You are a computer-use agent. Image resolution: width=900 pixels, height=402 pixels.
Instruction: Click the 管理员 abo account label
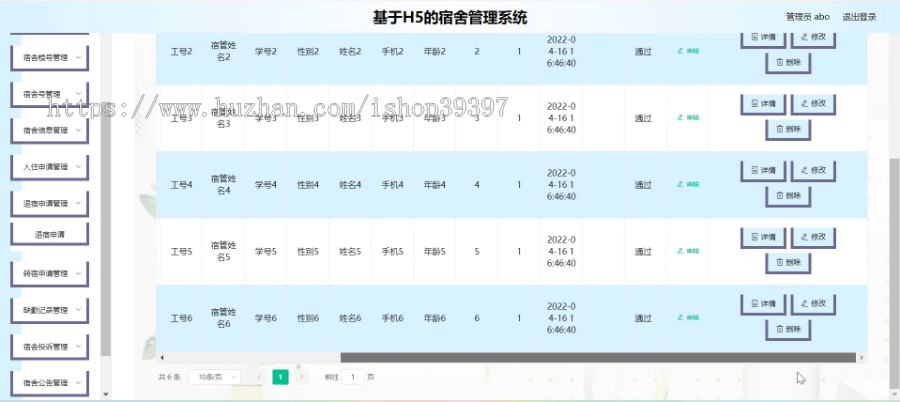point(808,17)
